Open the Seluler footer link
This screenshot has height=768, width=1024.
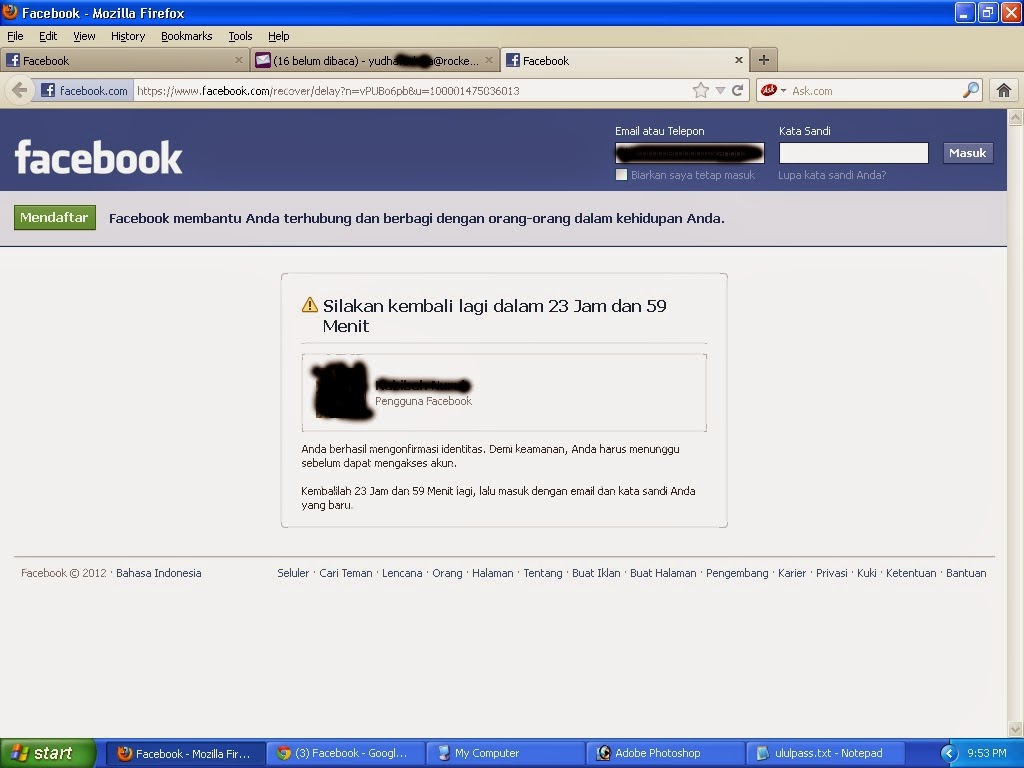pyautogui.click(x=293, y=573)
